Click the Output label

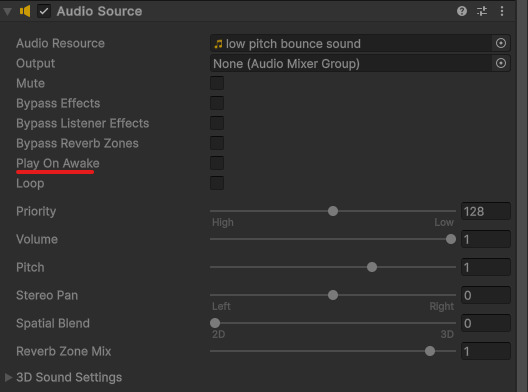point(35,63)
